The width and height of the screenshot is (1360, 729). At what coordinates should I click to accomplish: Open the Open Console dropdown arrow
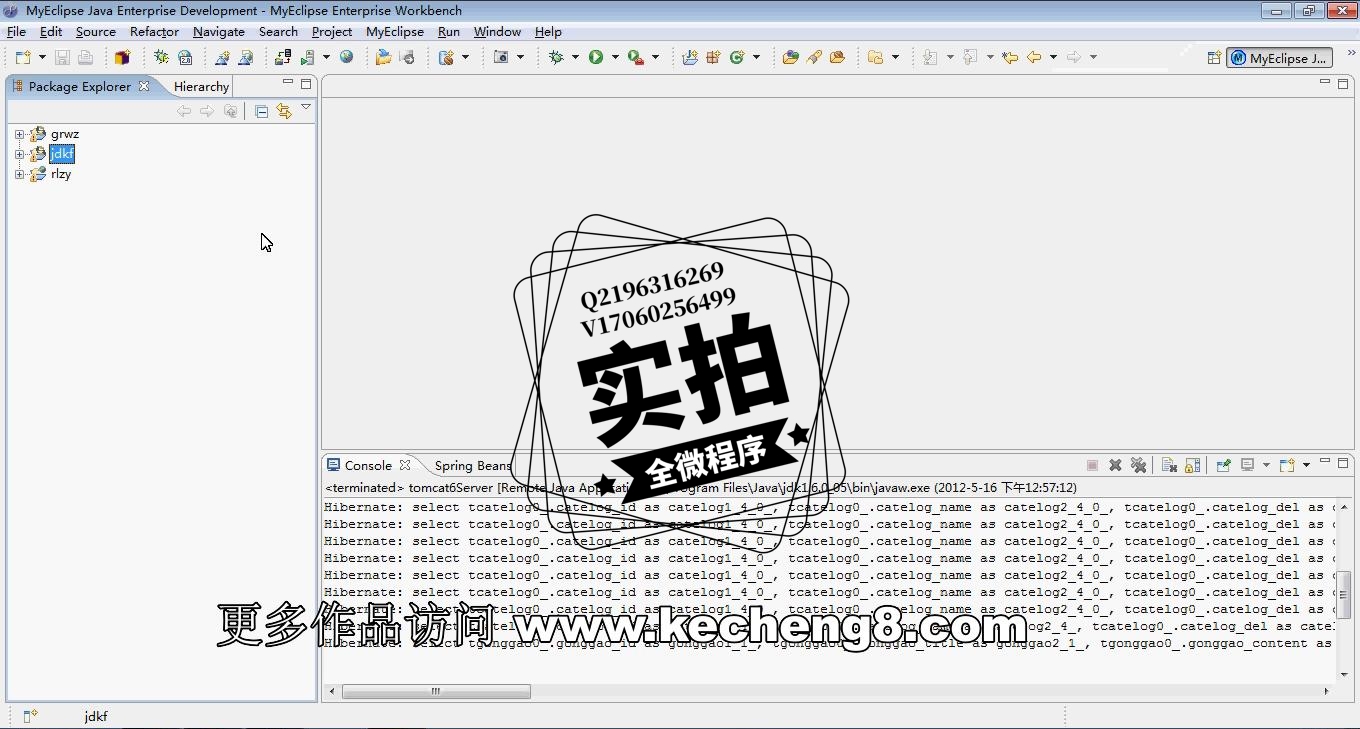tap(1306, 465)
